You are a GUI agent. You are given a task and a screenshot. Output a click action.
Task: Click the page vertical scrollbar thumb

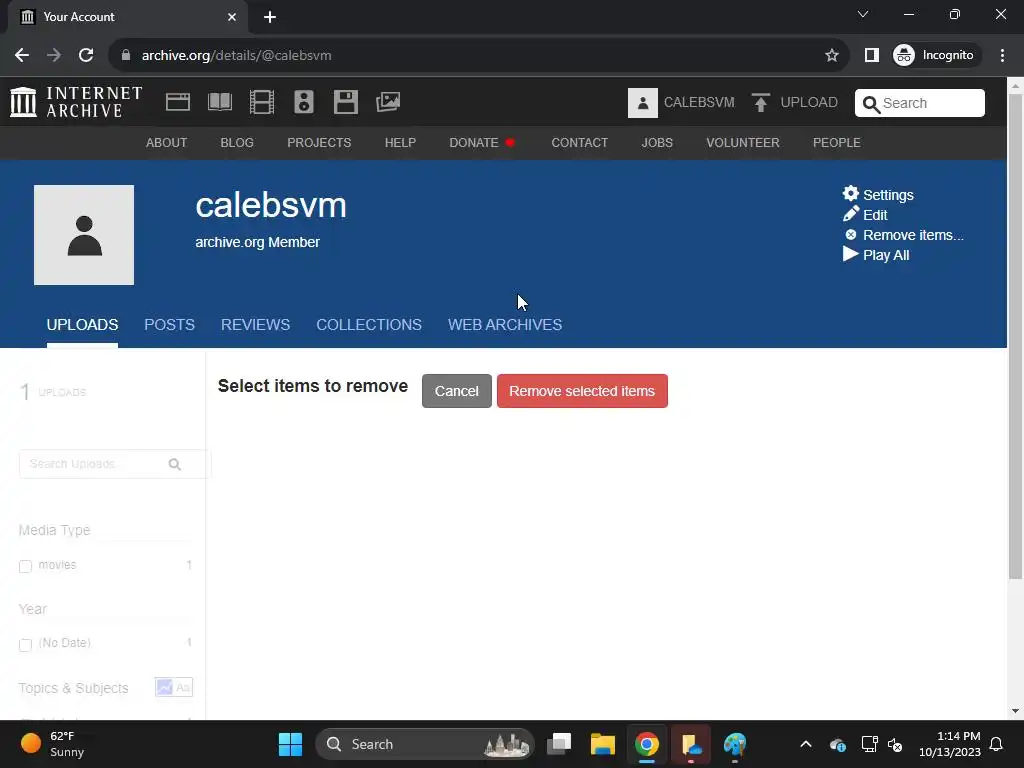pyautogui.click(x=1015, y=336)
